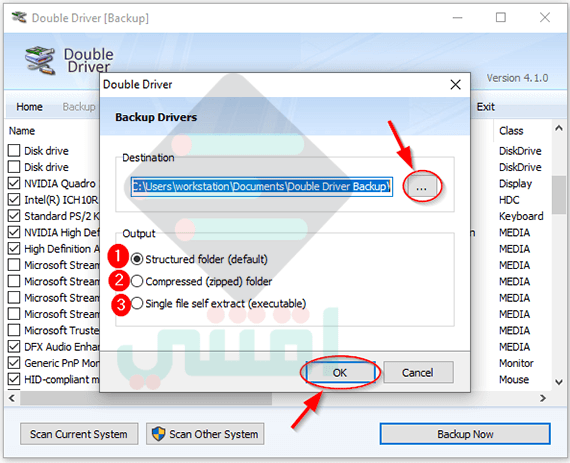This screenshot has height=463, width=570.
Task: Uncheck Standard PS/2 Keyboard checkbox
Action: (14, 216)
